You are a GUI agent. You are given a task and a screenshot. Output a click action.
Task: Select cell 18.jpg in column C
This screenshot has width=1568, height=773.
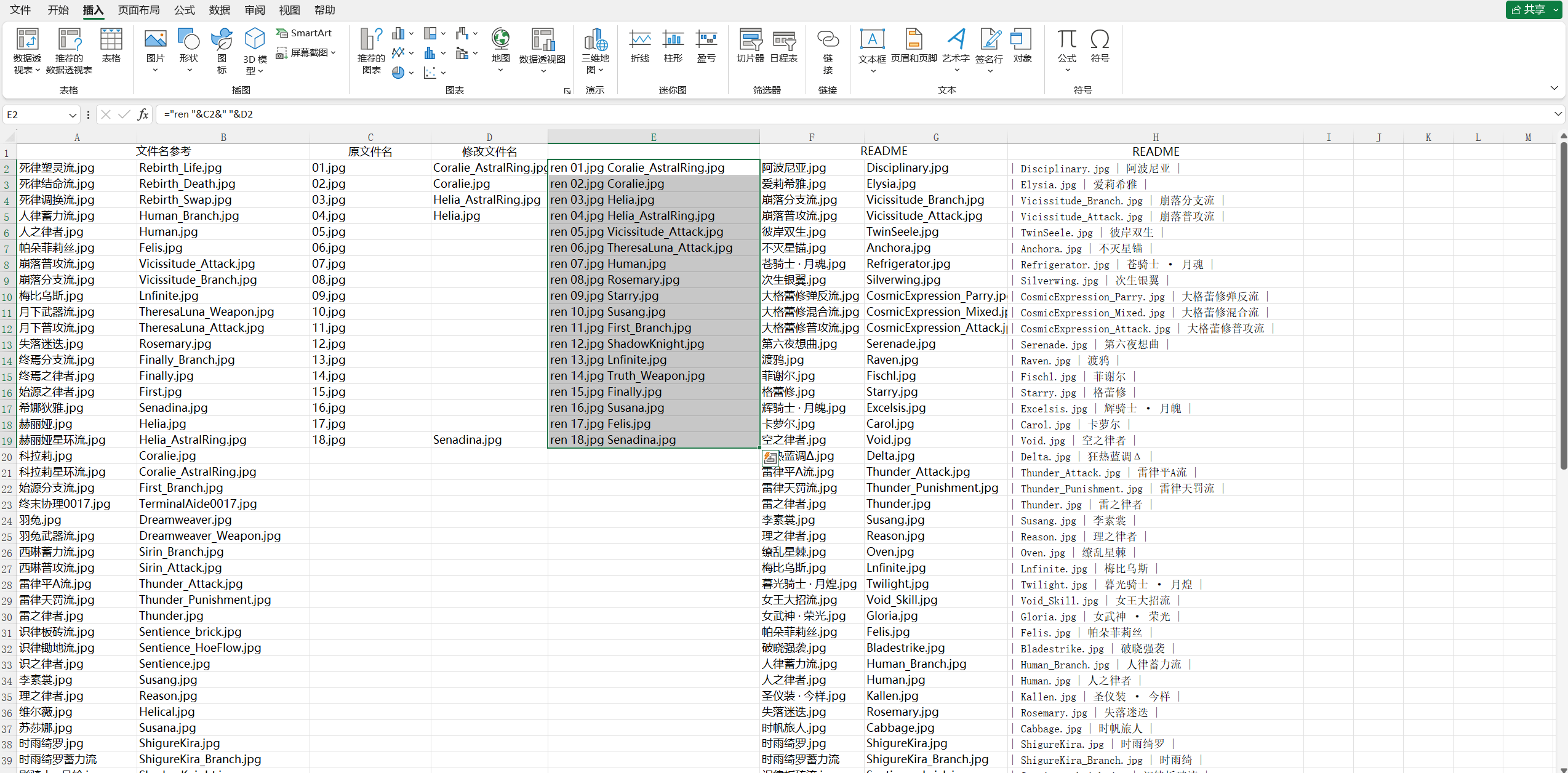[370, 439]
